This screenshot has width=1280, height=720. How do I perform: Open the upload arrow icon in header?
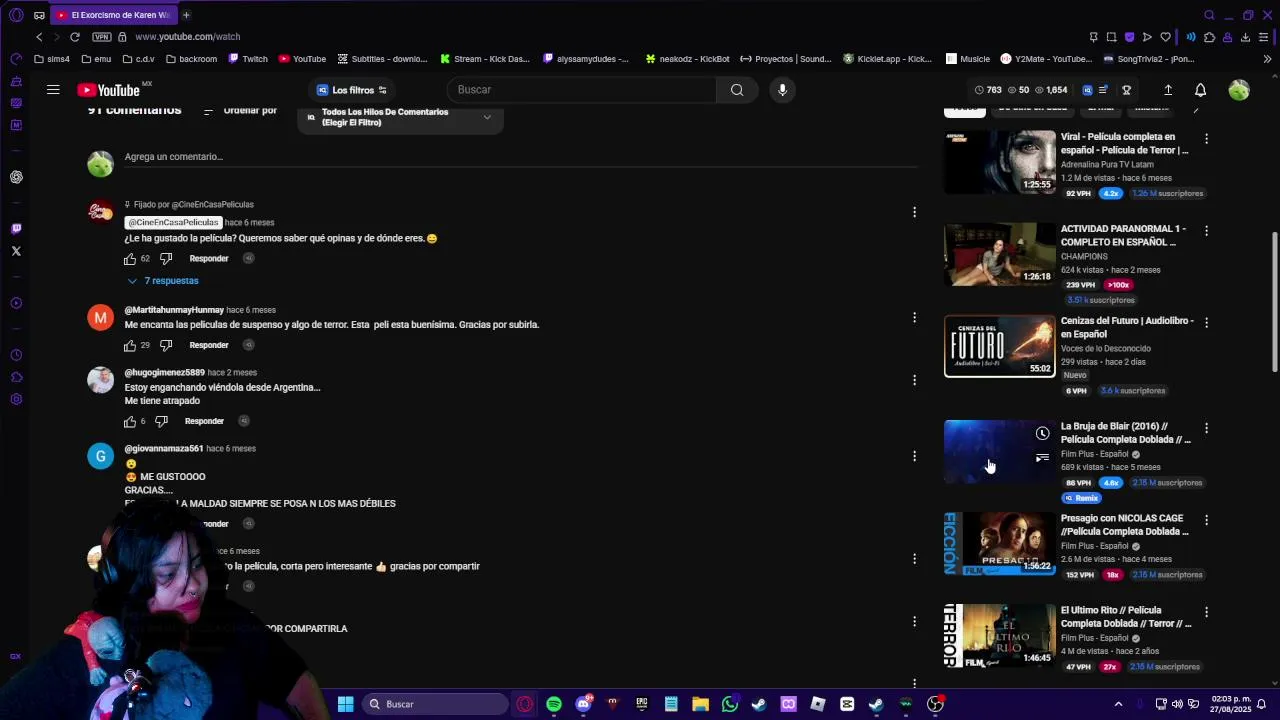coord(1168,90)
